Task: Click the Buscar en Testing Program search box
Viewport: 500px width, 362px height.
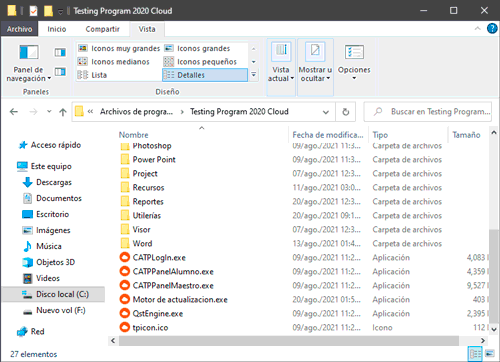Action: (x=428, y=112)
